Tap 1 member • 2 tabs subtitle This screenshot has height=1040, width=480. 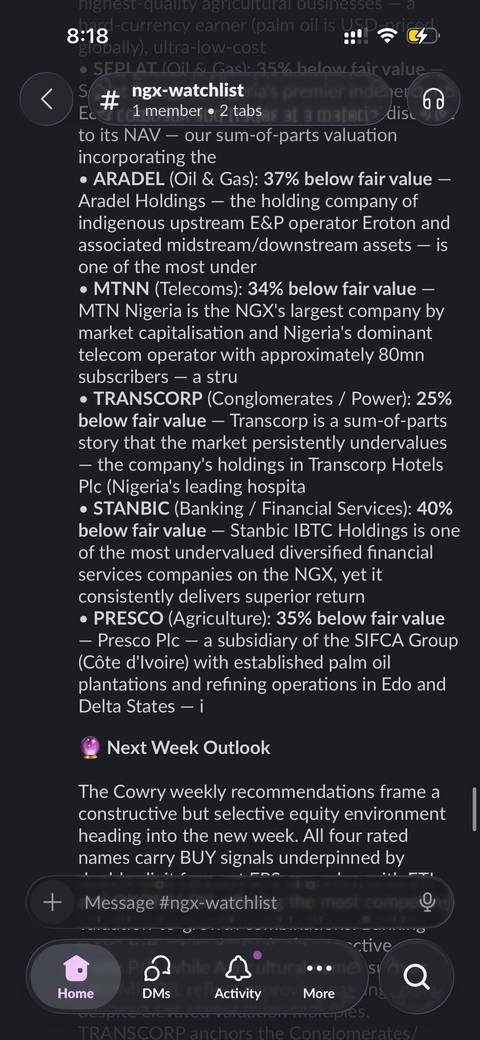click(196, 111)
